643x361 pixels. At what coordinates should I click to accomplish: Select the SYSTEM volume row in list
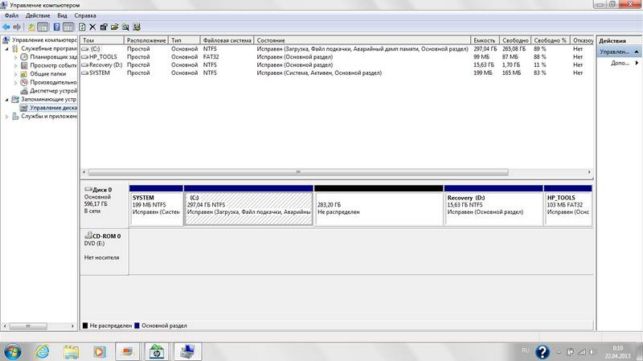336,73
